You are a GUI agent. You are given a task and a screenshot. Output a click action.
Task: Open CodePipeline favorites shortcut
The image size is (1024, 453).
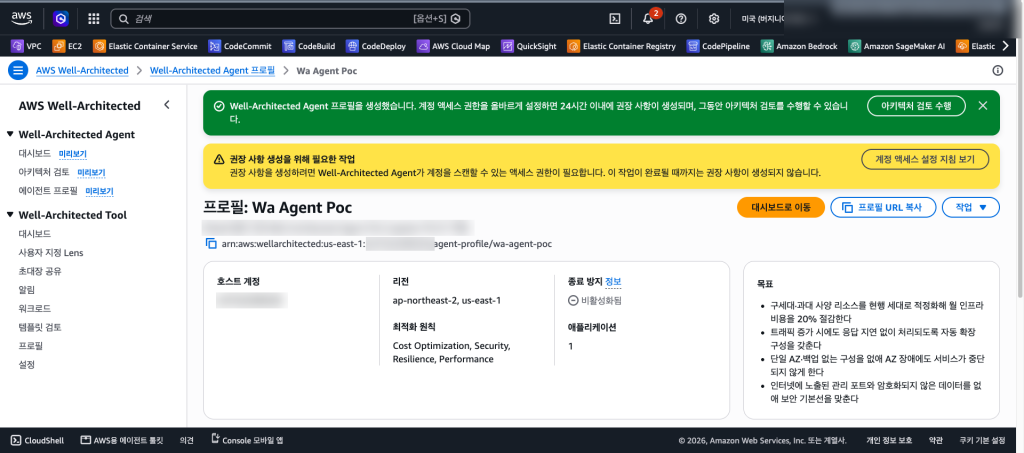pos(718,46)
